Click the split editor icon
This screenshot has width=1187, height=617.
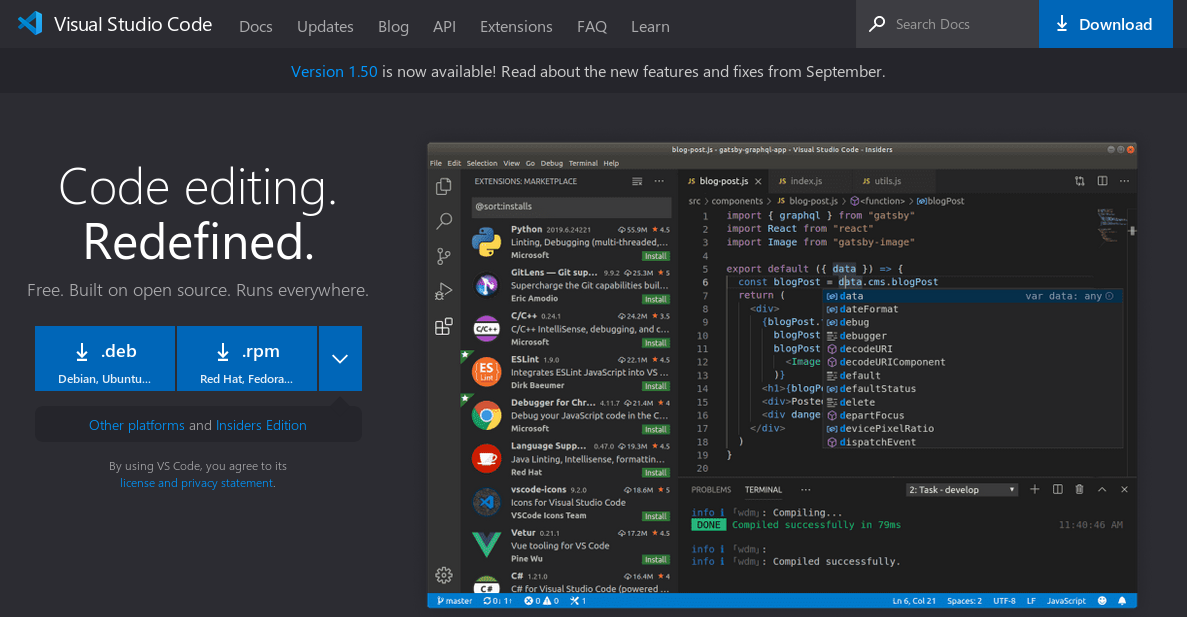tap(1102, 181)
